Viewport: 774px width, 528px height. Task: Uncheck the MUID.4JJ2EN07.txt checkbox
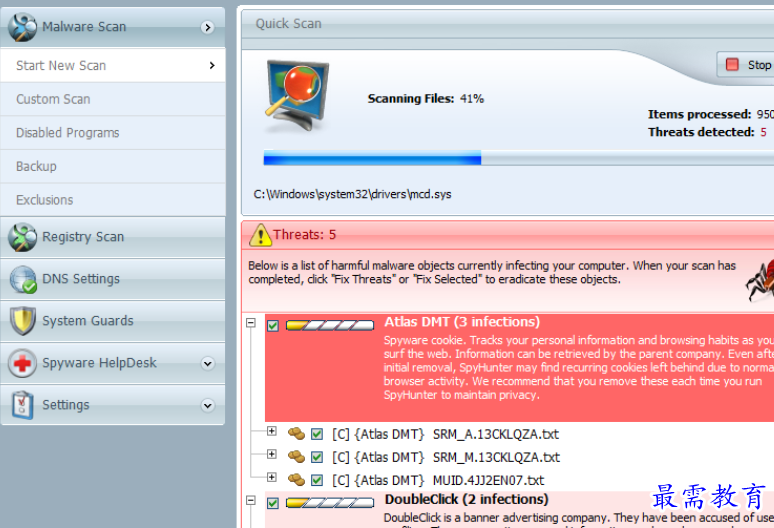[317, 480]
